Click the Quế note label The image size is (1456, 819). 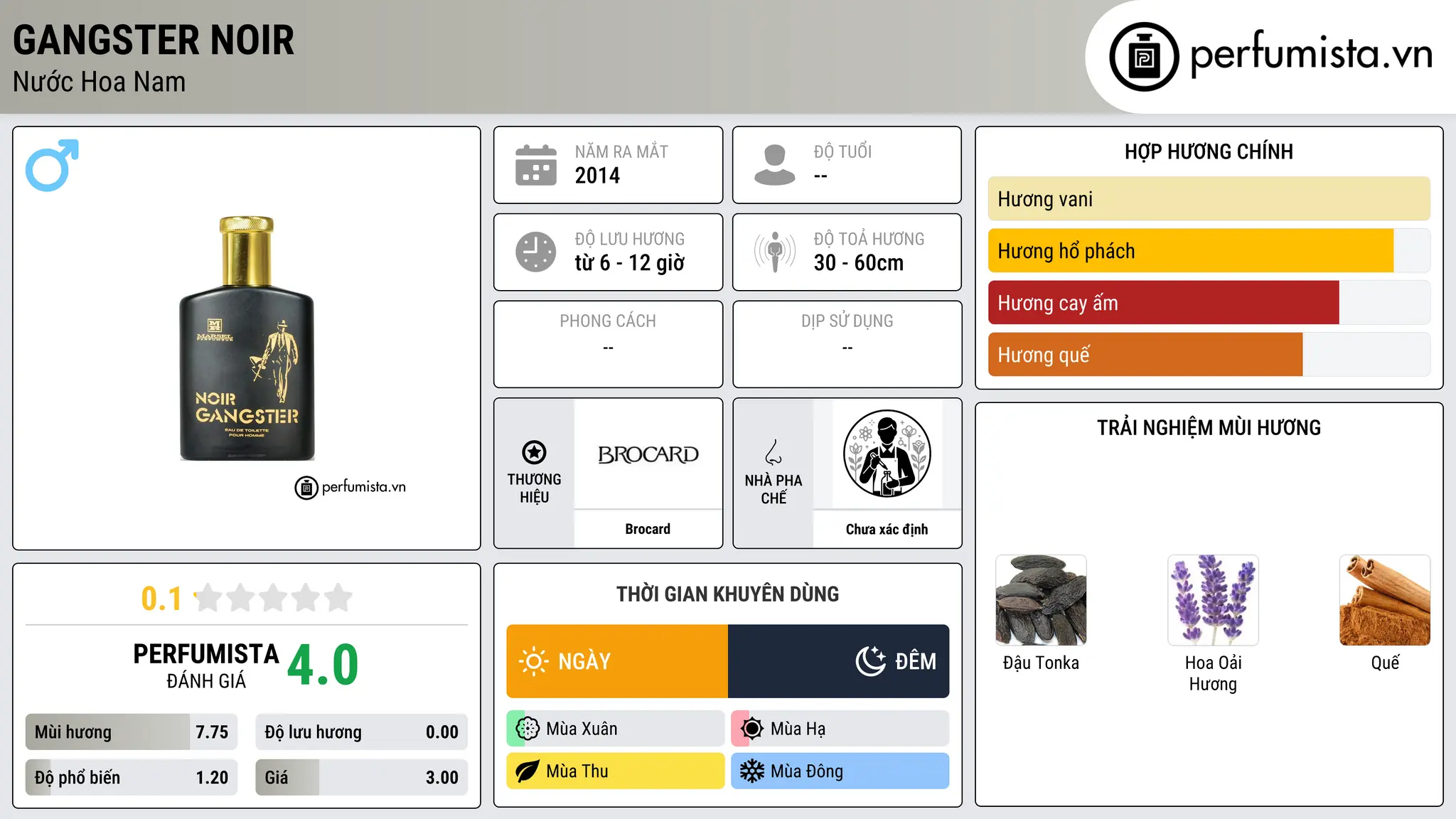tap(1385, 663)
